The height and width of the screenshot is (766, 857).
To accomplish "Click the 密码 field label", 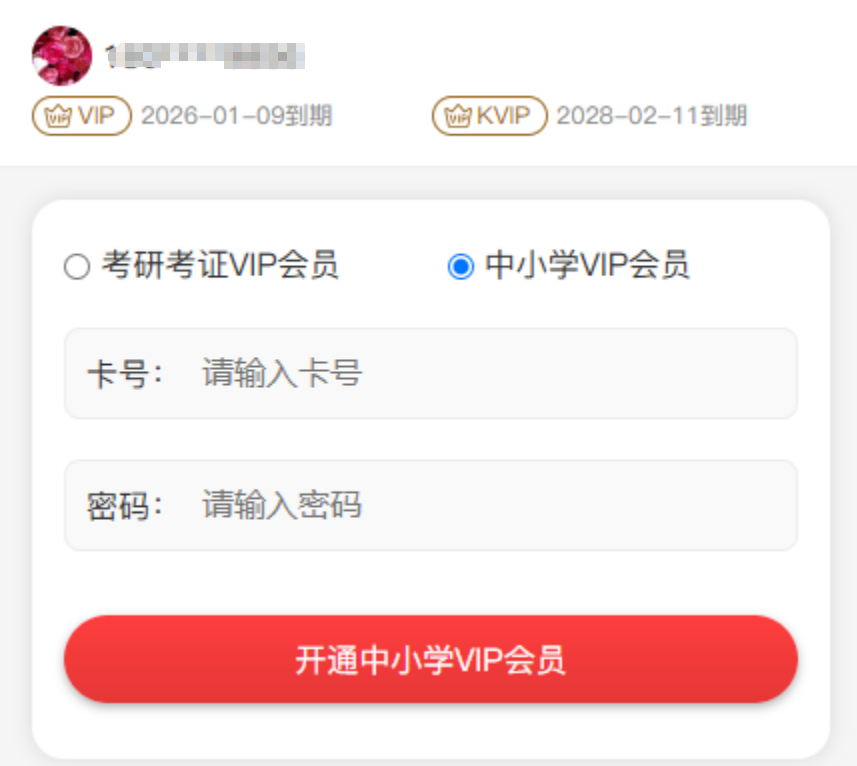I will tap(125, 506).
